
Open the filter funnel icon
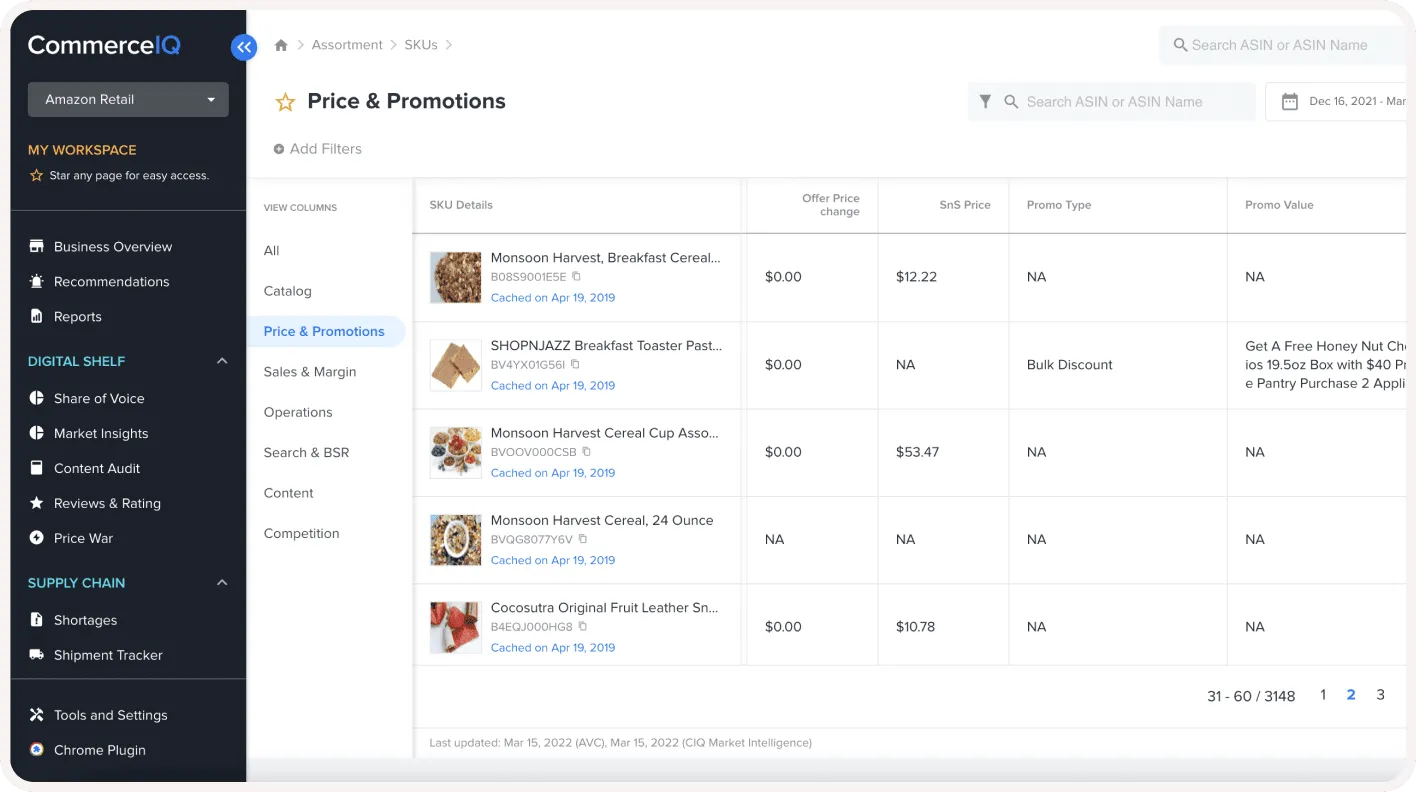click(985, 102)
